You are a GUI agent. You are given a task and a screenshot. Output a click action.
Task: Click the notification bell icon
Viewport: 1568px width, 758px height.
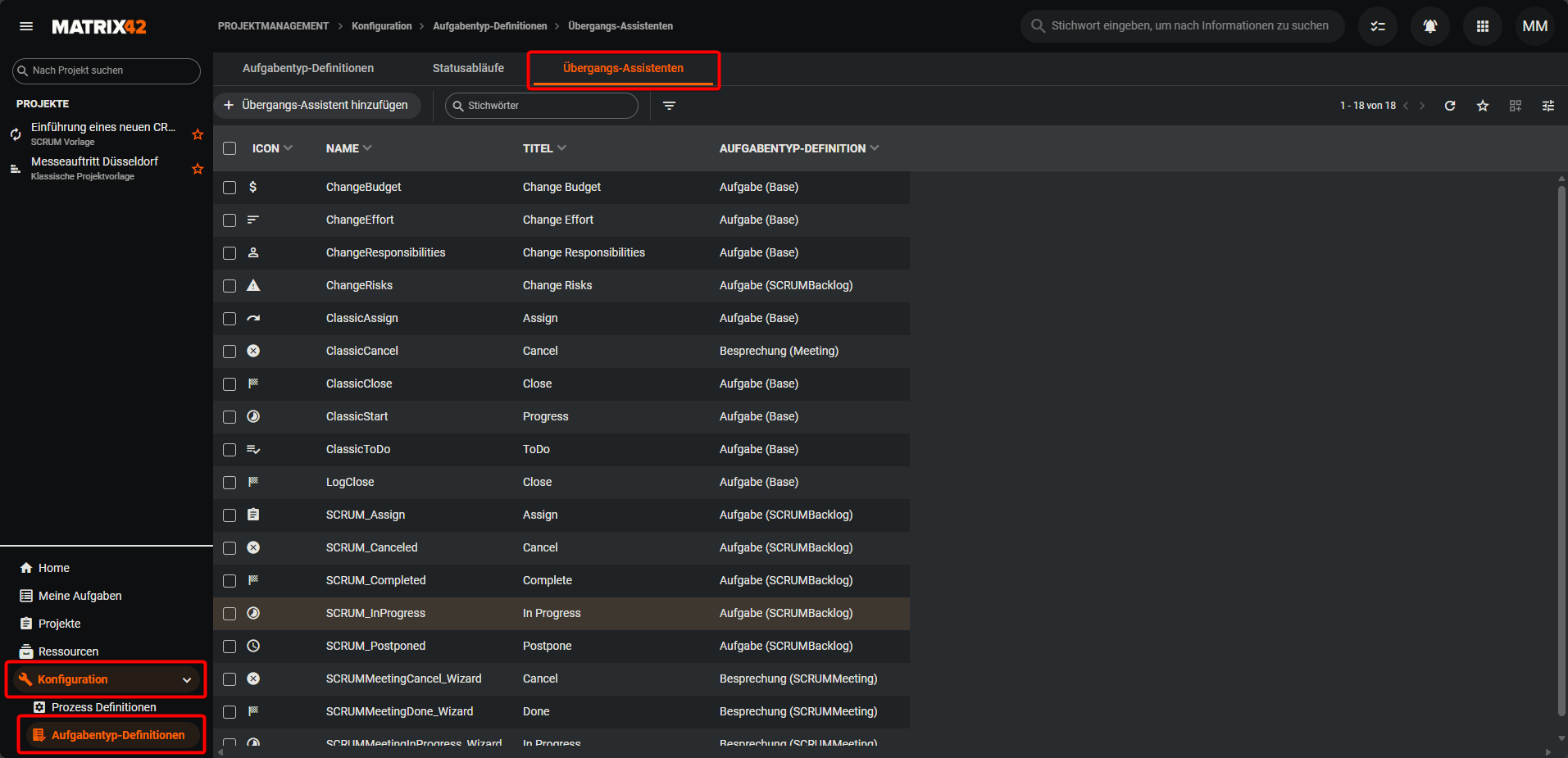1429,26
